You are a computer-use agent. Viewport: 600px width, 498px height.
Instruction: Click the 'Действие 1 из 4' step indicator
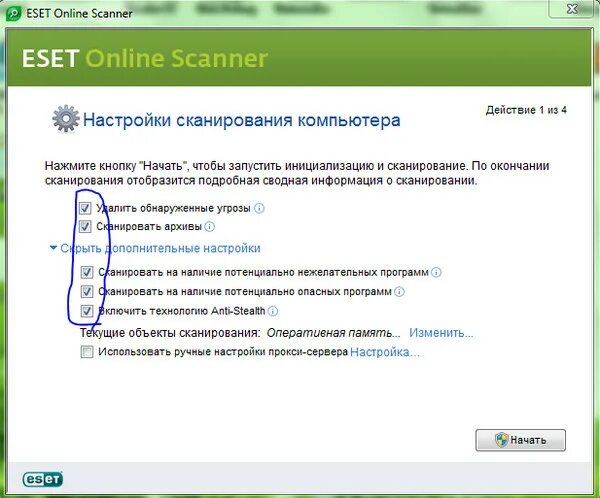pyautogui.click(x=526, y=110)
